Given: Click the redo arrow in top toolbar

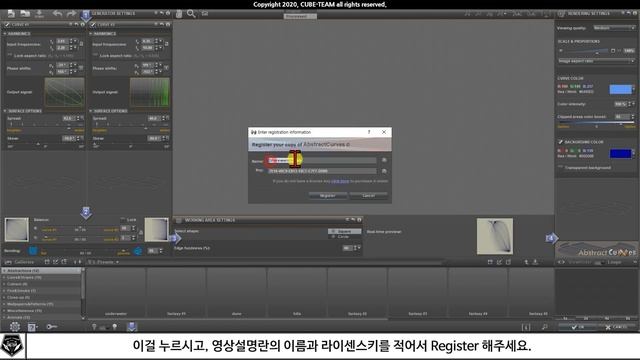Looking at the screenshot, I should tap(71, 14).
